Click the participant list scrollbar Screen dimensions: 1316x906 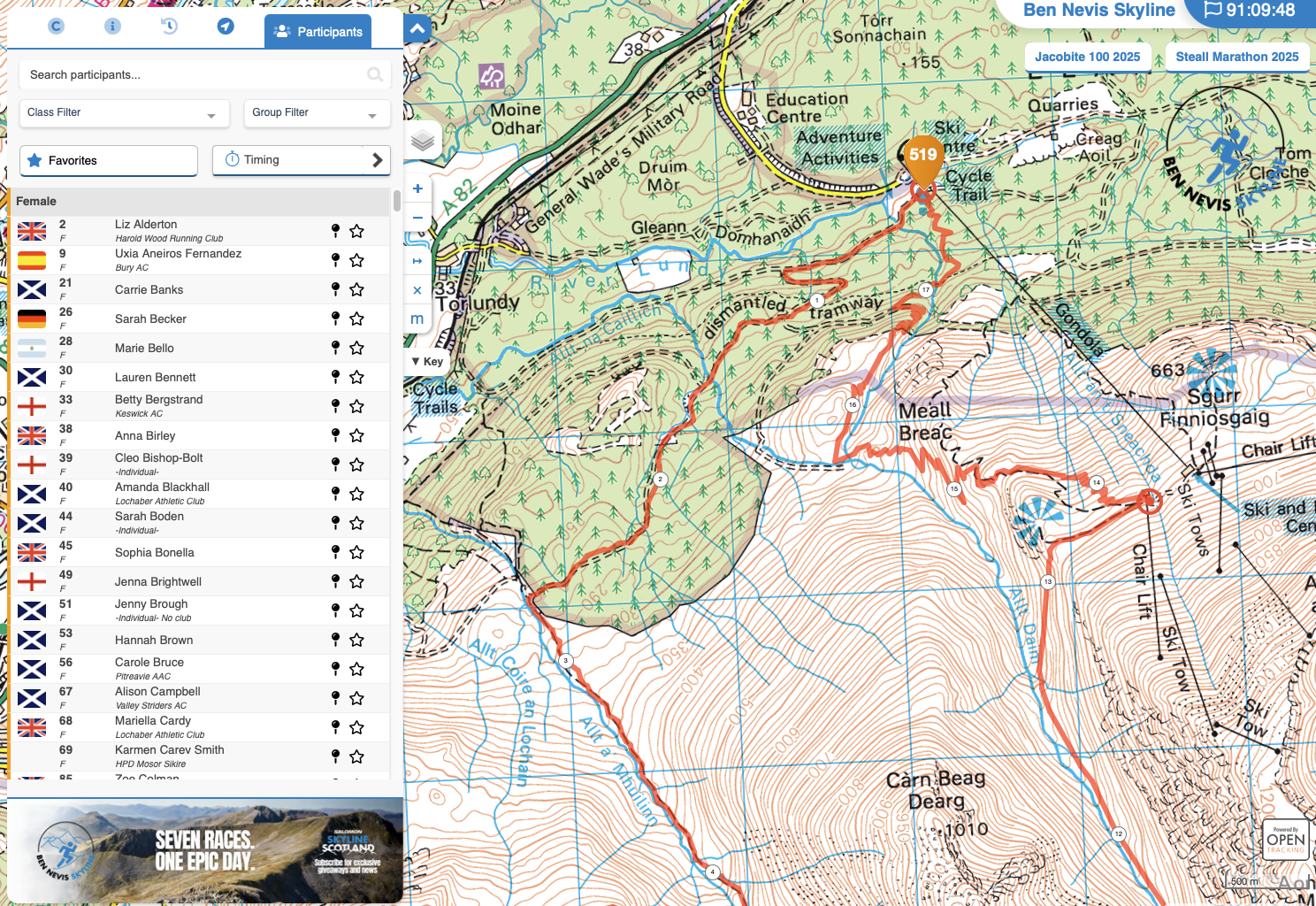(397, 199)
